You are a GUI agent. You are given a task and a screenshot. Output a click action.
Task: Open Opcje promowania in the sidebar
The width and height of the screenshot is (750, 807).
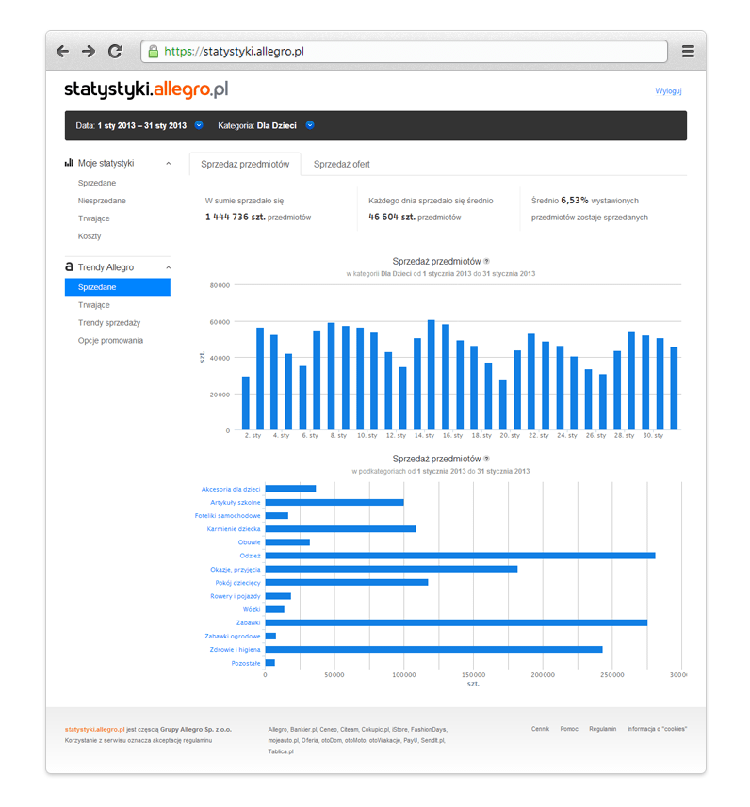tap(110, 341)
